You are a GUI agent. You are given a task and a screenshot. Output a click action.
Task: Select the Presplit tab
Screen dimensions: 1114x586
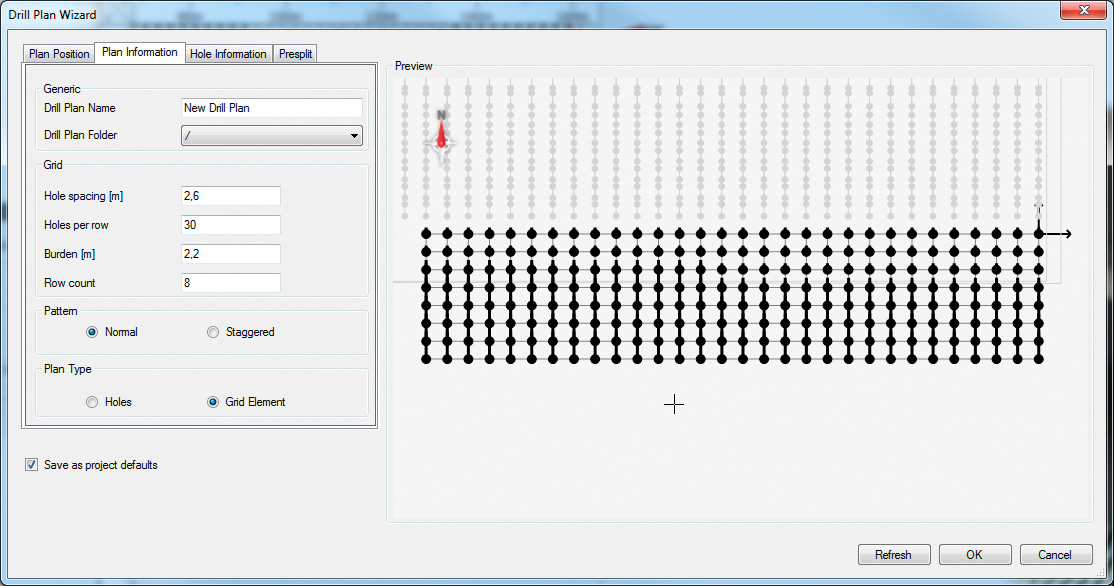[x=295, y=54]
